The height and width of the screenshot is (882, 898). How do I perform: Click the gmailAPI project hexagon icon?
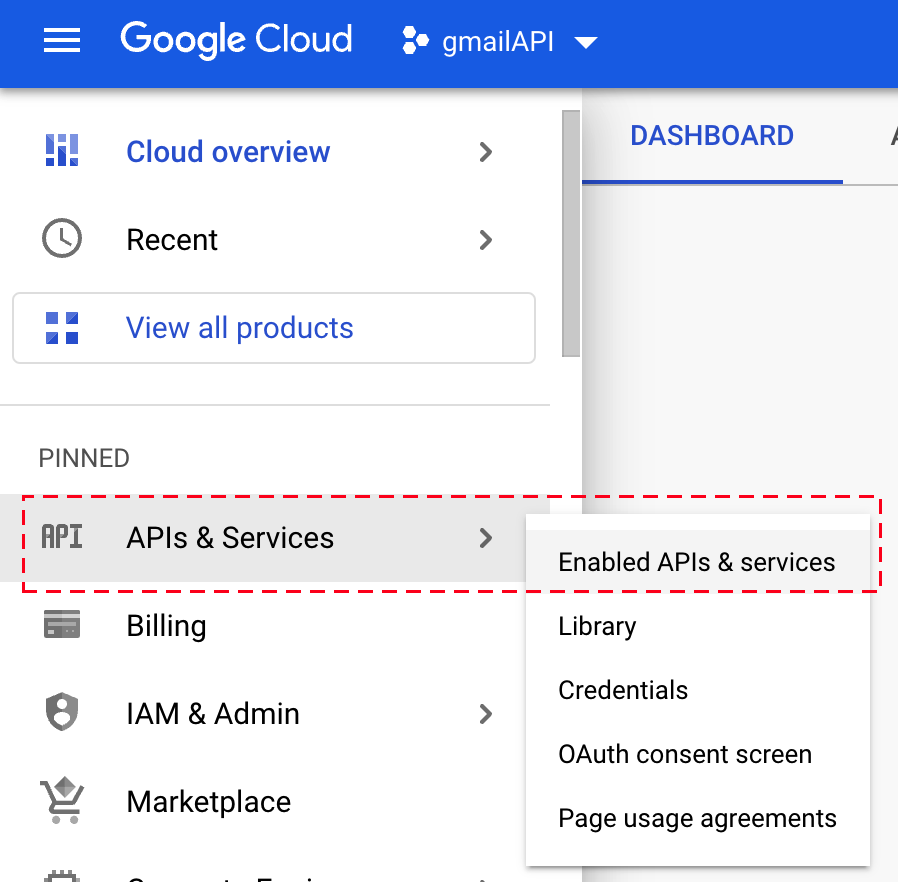tap(415, 41)
